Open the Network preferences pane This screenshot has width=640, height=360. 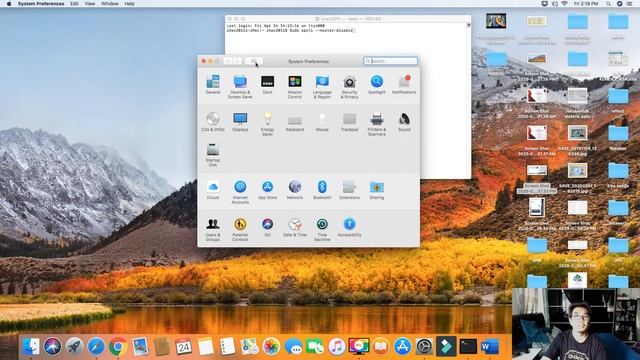295,189
